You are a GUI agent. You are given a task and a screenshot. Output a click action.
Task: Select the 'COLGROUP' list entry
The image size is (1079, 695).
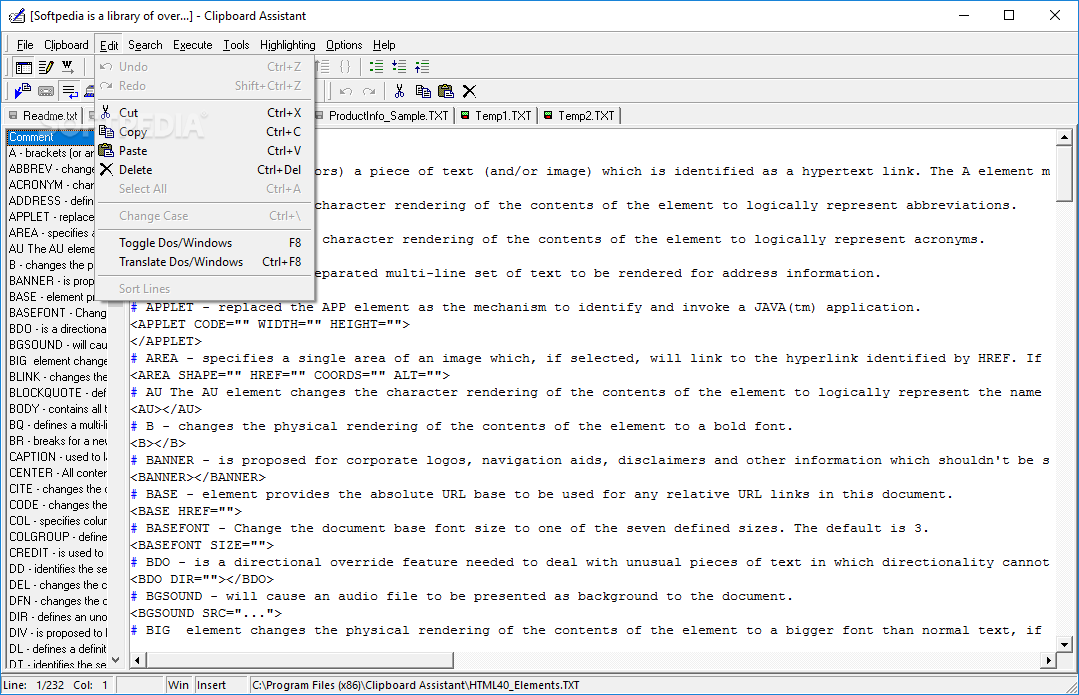coord(58,537)
